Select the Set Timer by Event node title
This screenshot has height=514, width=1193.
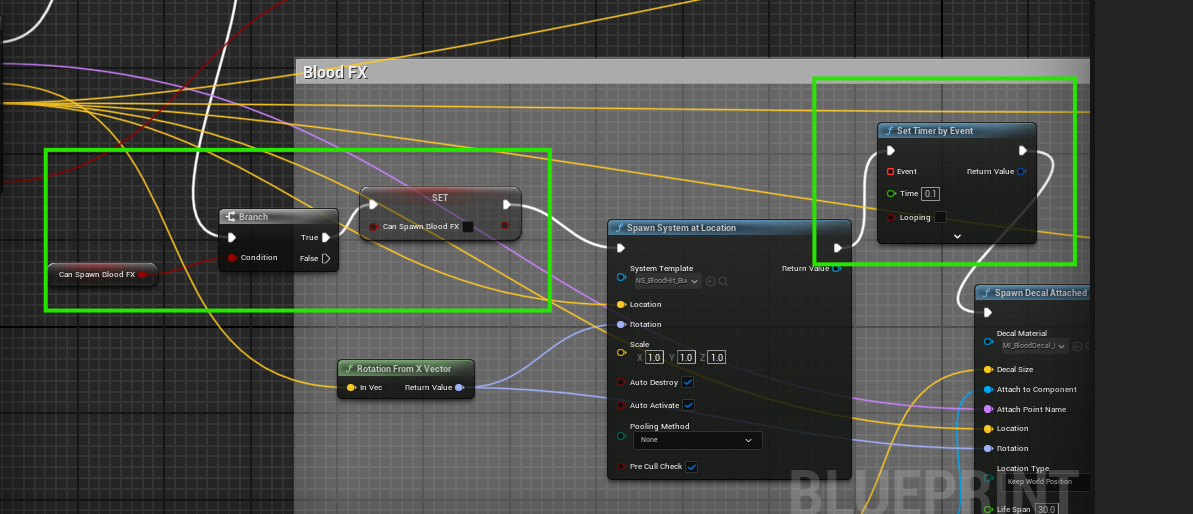tap(934, 131)
